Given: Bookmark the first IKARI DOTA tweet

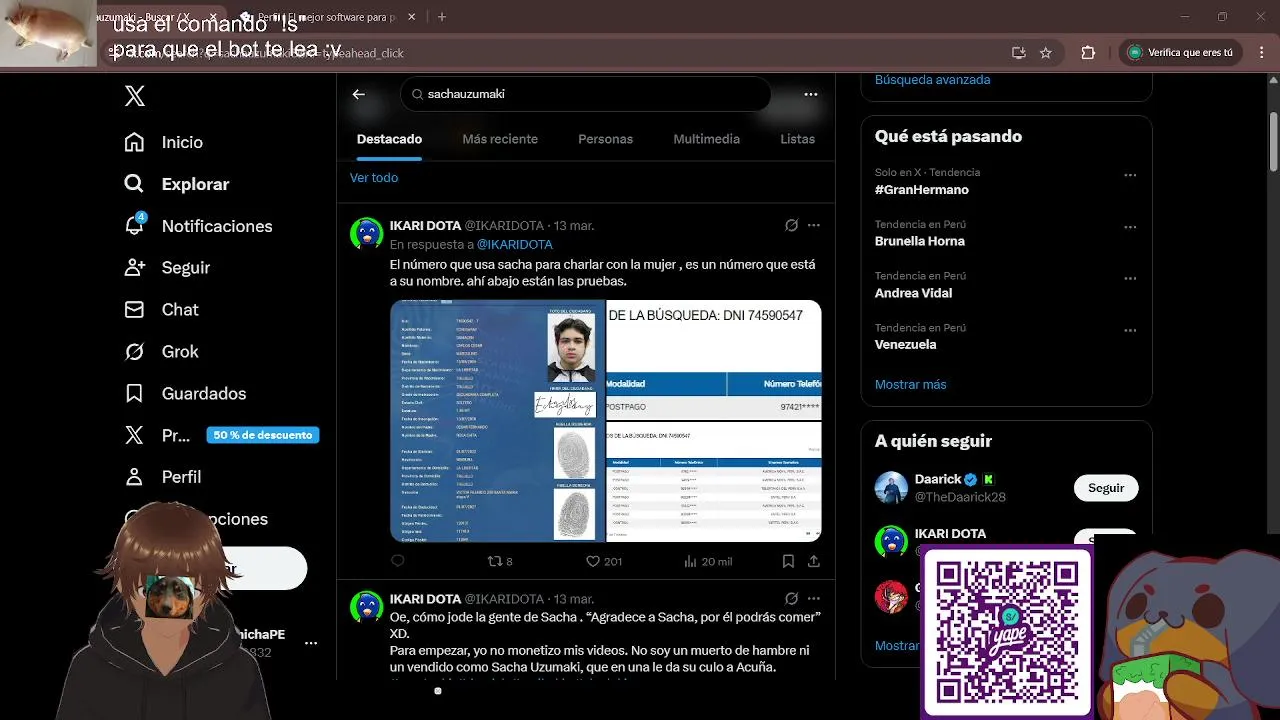Looking at the screenshot, I should coord(788,561).
